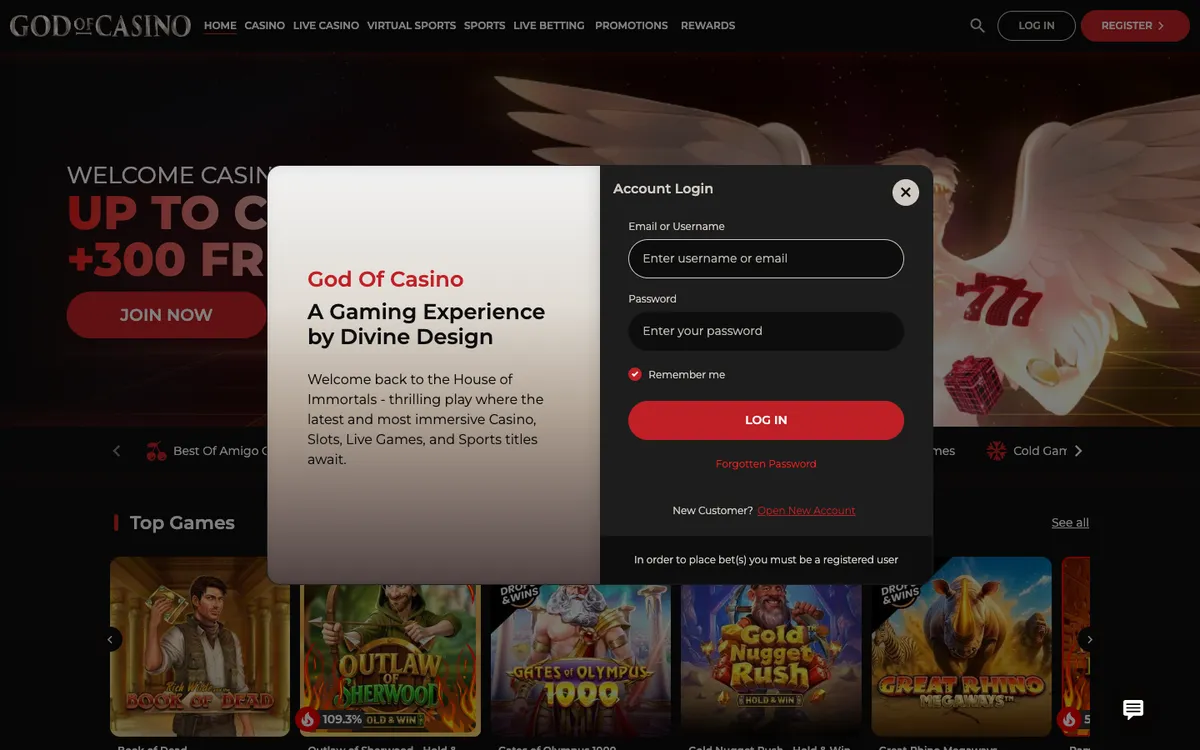Image resolution: width=1200 pixels, height=750 pixels.
Task: Show previous Top Games with the left arrow
Action: [110, 639]
